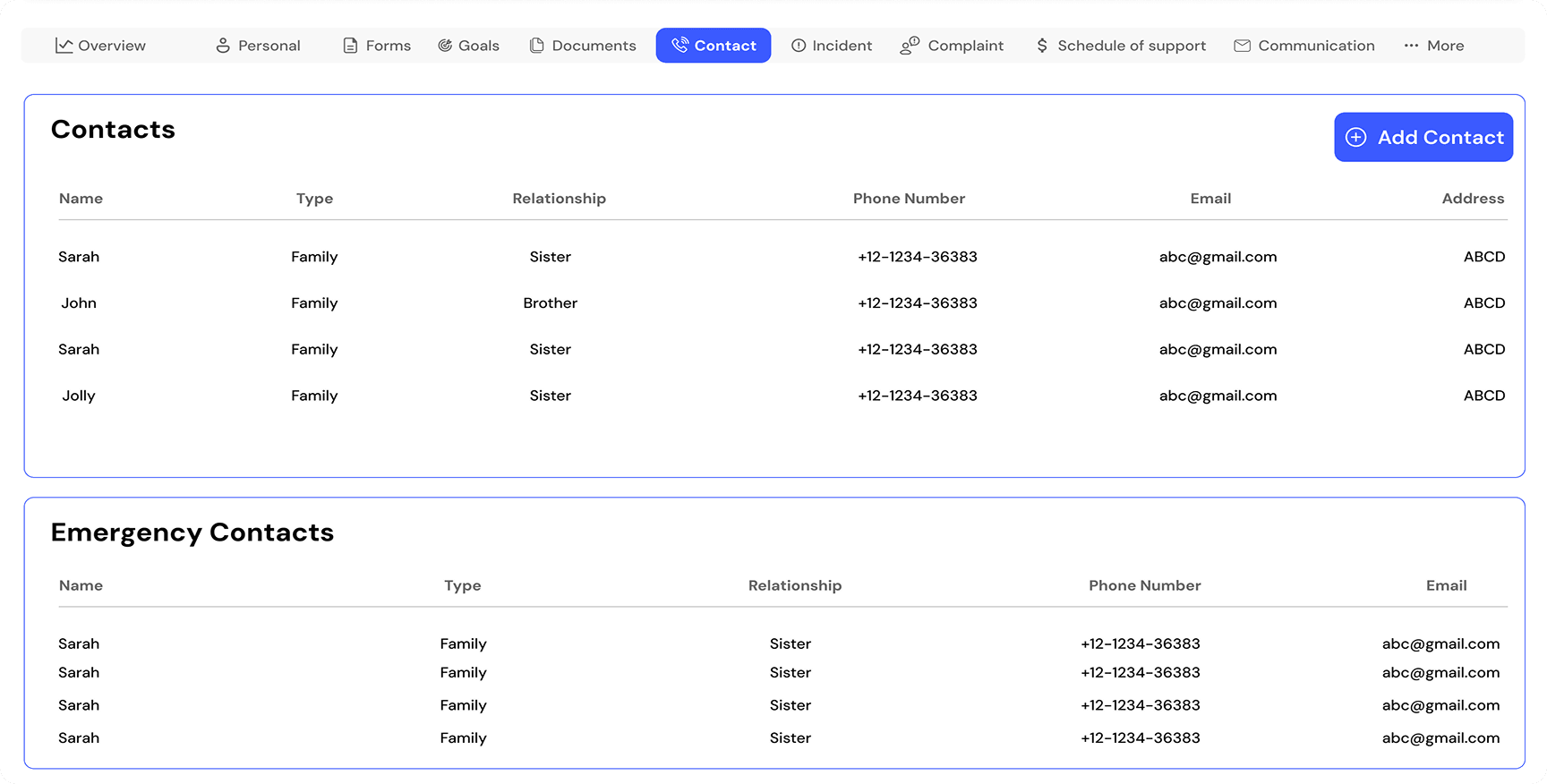Click Phone Number header in Contacts table

point(909,199)
